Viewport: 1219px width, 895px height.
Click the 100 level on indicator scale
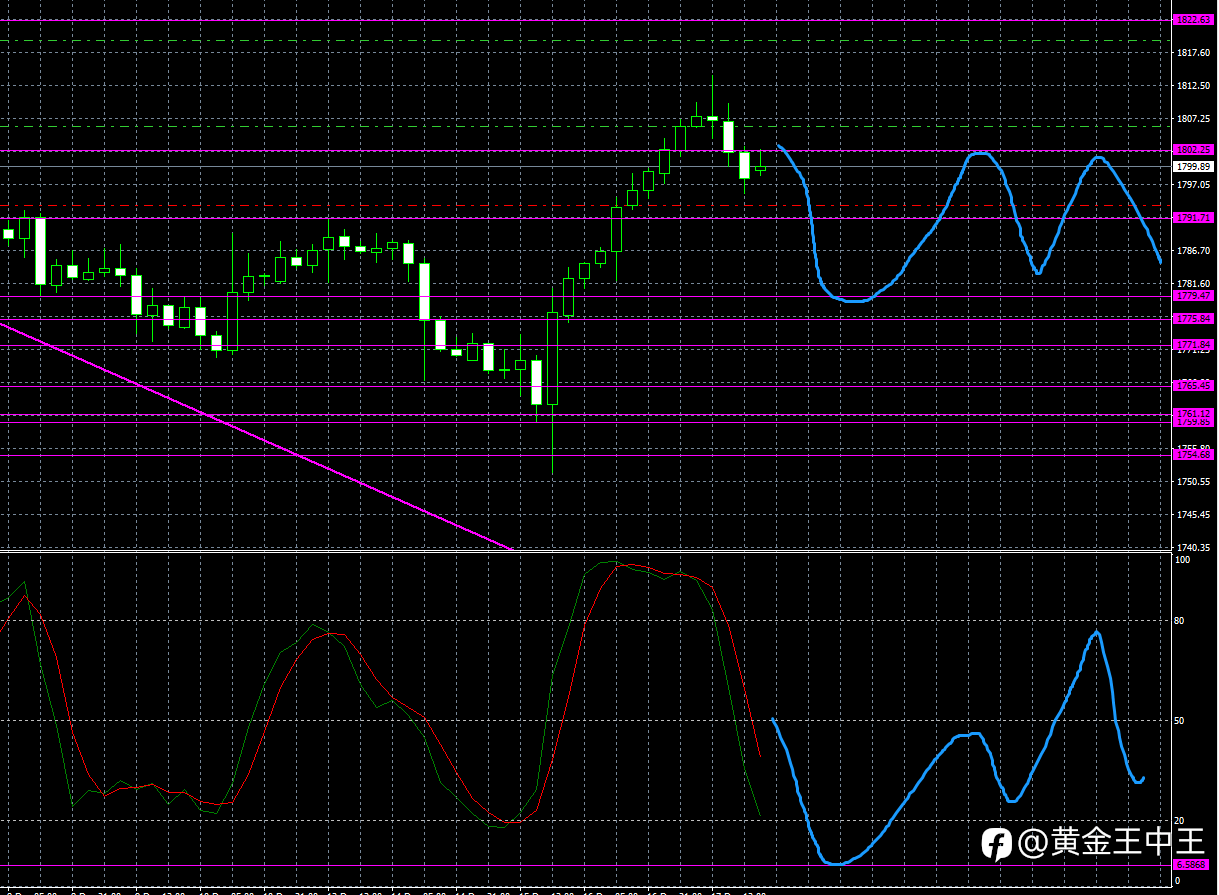click(1183, 561)
